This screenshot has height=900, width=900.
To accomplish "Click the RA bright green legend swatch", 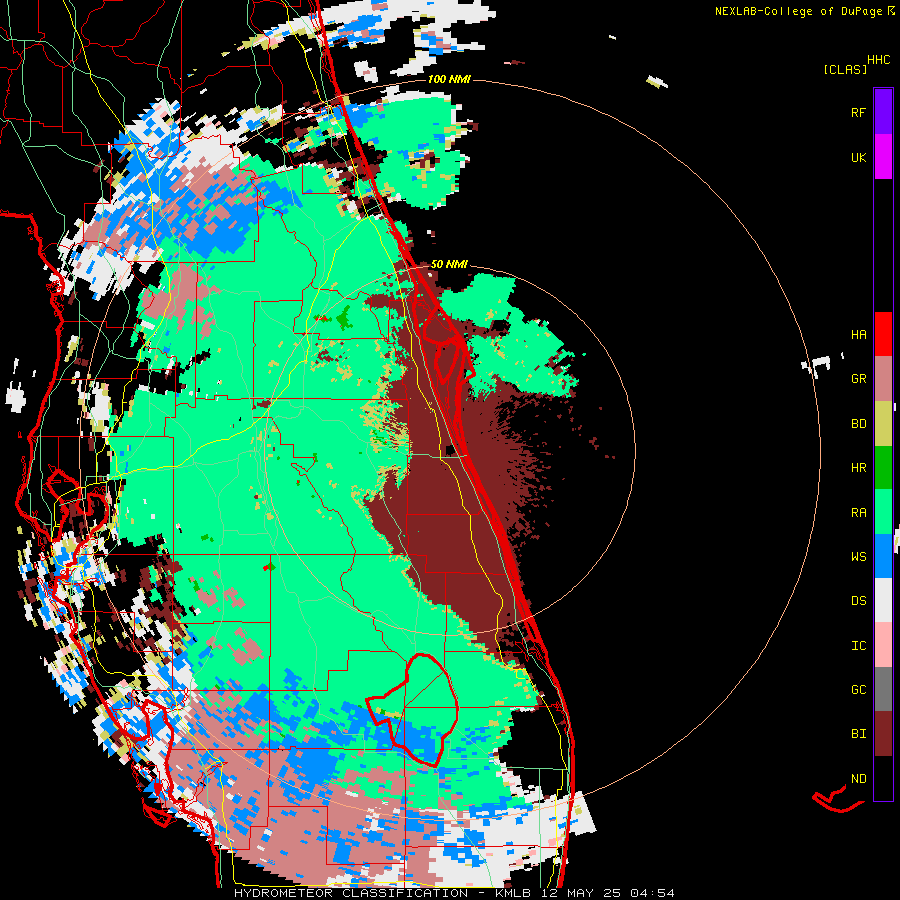I will 883,512.
